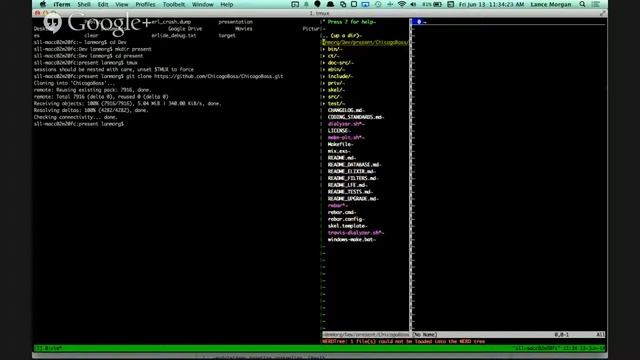Viewport: 640px width, 360px height.
Task: Open Spotlight search magnifier
Action: click(582, 4)
